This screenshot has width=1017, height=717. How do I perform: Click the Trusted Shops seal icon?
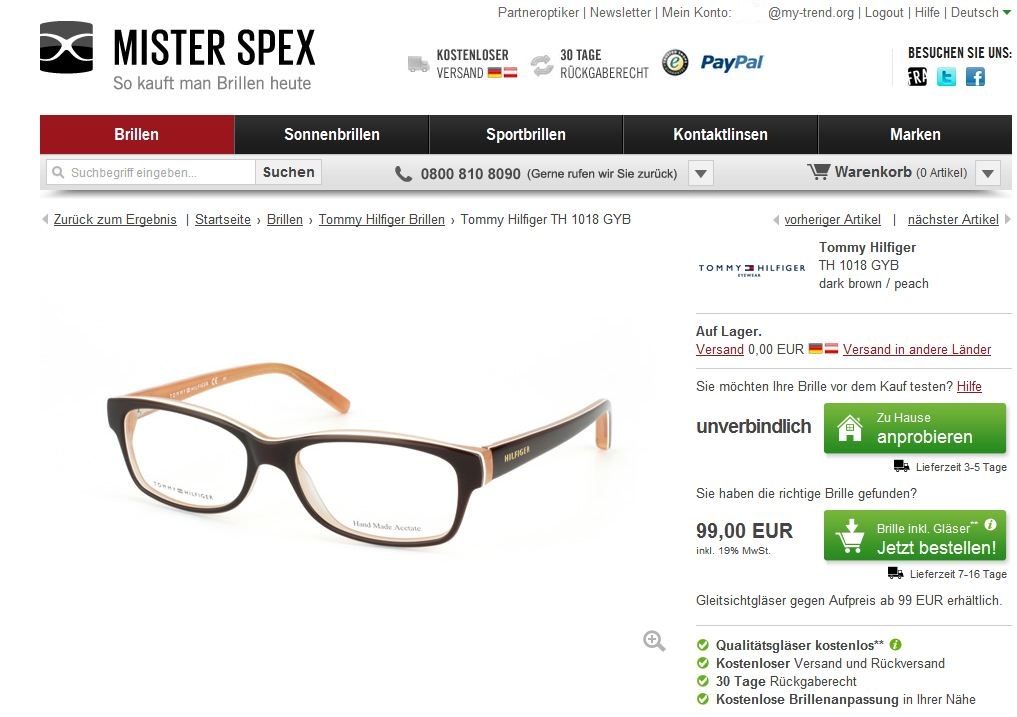[675, 62]
